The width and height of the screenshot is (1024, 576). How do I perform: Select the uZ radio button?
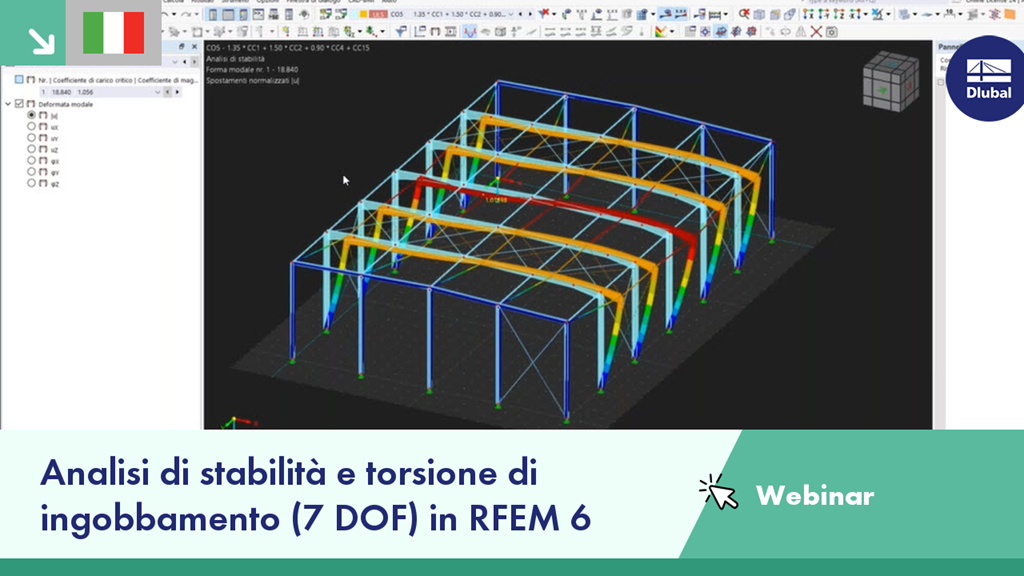point(31,150)
